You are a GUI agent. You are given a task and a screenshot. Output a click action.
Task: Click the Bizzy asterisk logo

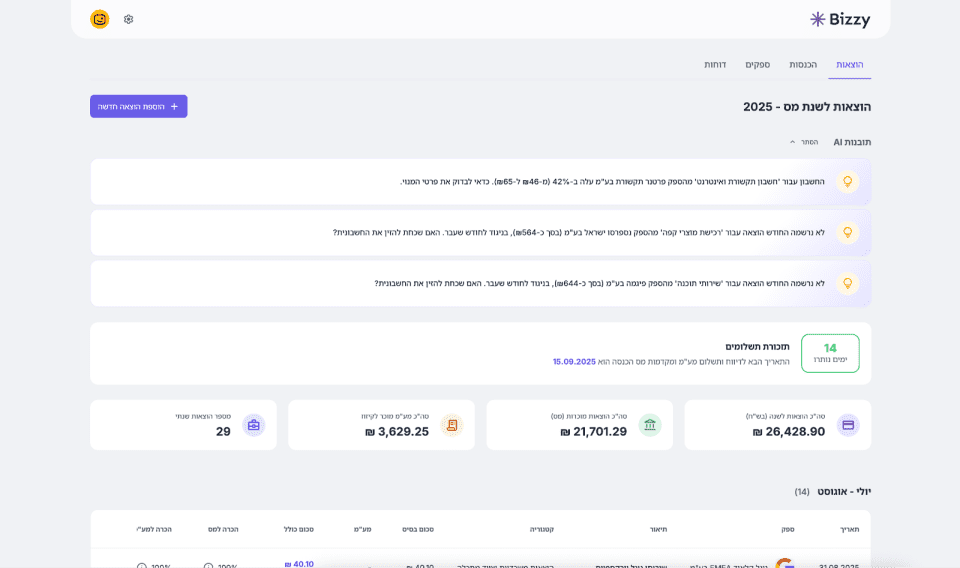click(x=817, y=20)
